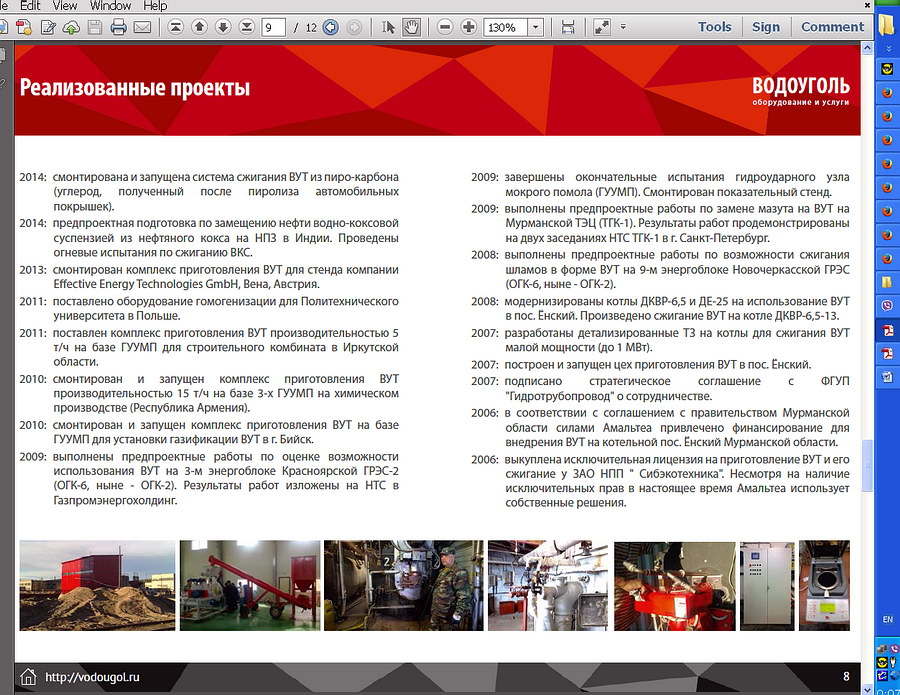Click the Create PDF toolbar icon
The height and width of the screenshot is (695, 900).
24,27
